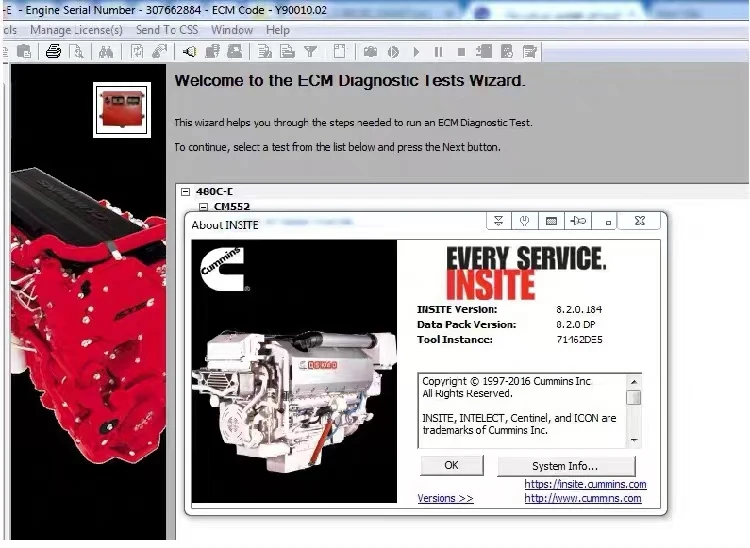
Task: Collapse the CM552 tree node
Action: 204,207
